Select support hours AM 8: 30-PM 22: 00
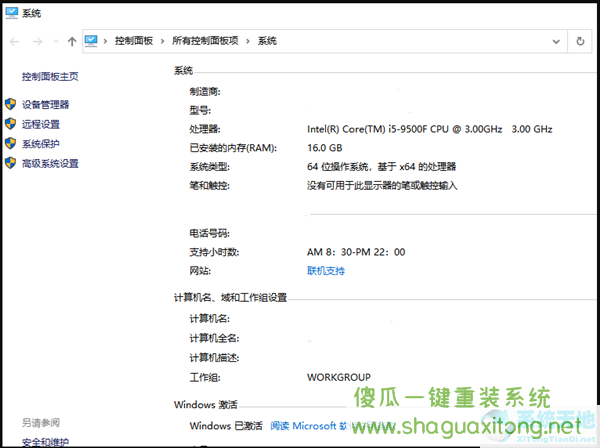Screen dimensions: 600x448 (356, 252)
